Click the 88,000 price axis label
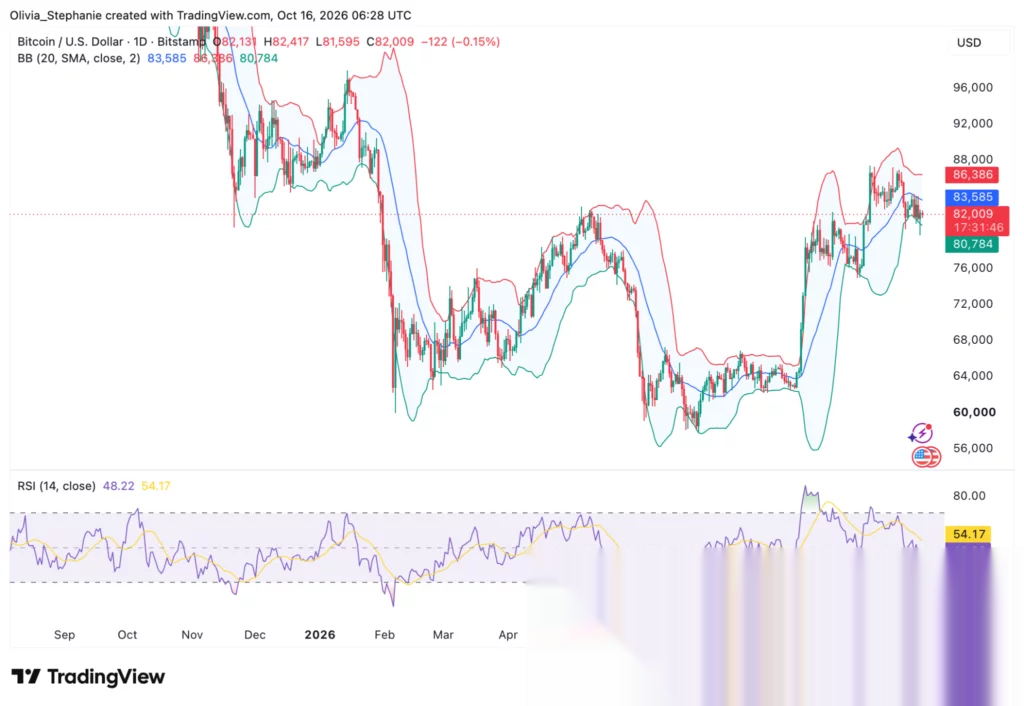 (x=972, y=159)
